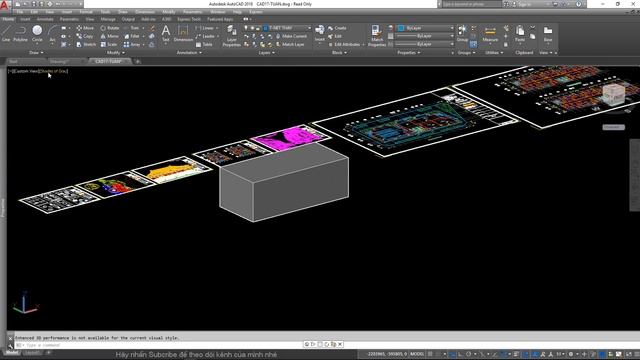The image size is (640, 360).
Task: Choose the Circle tool
Action: point(37,33)
